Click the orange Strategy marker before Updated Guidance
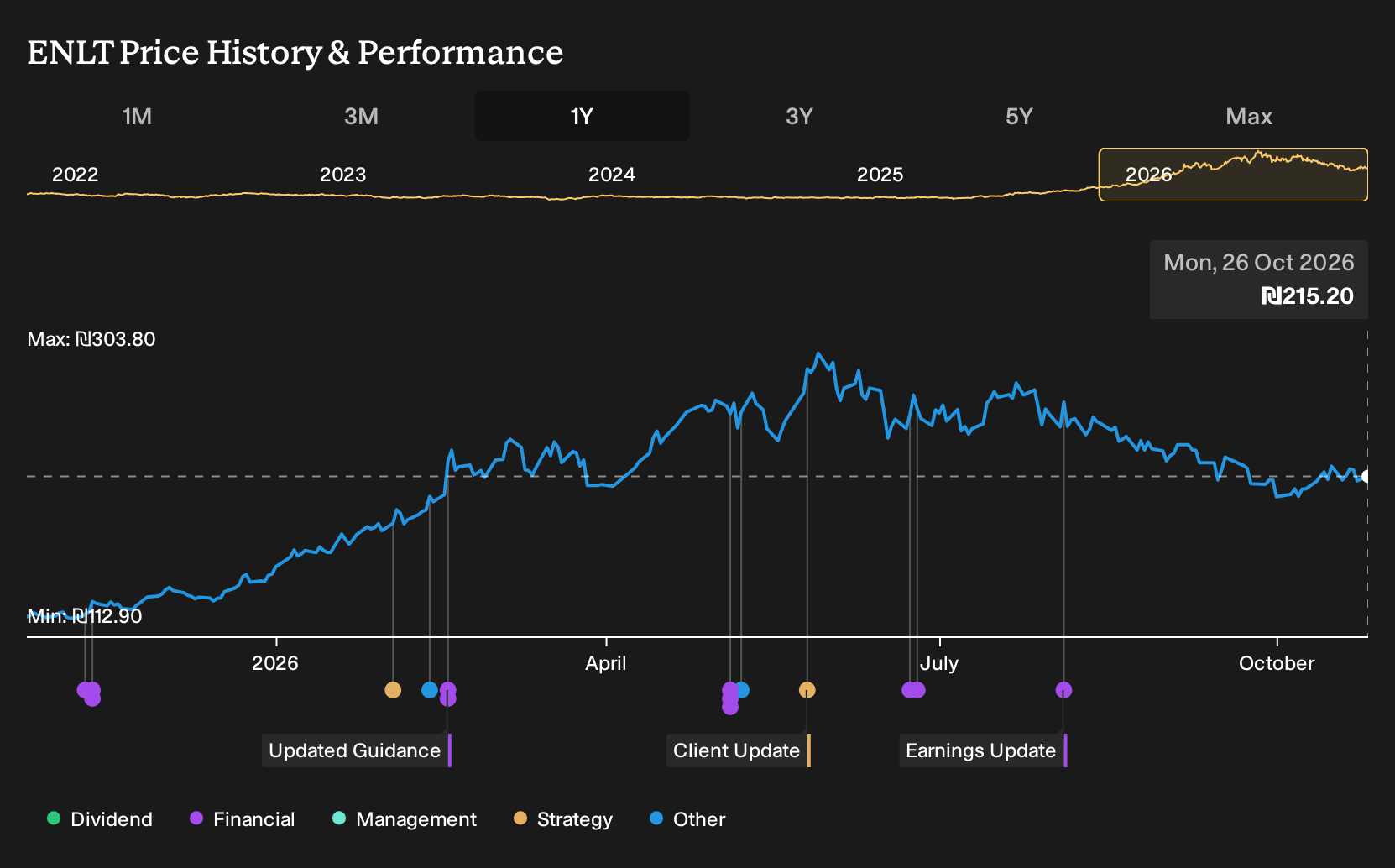This screenshot has width=1395, height=868. tap(393, 690)
